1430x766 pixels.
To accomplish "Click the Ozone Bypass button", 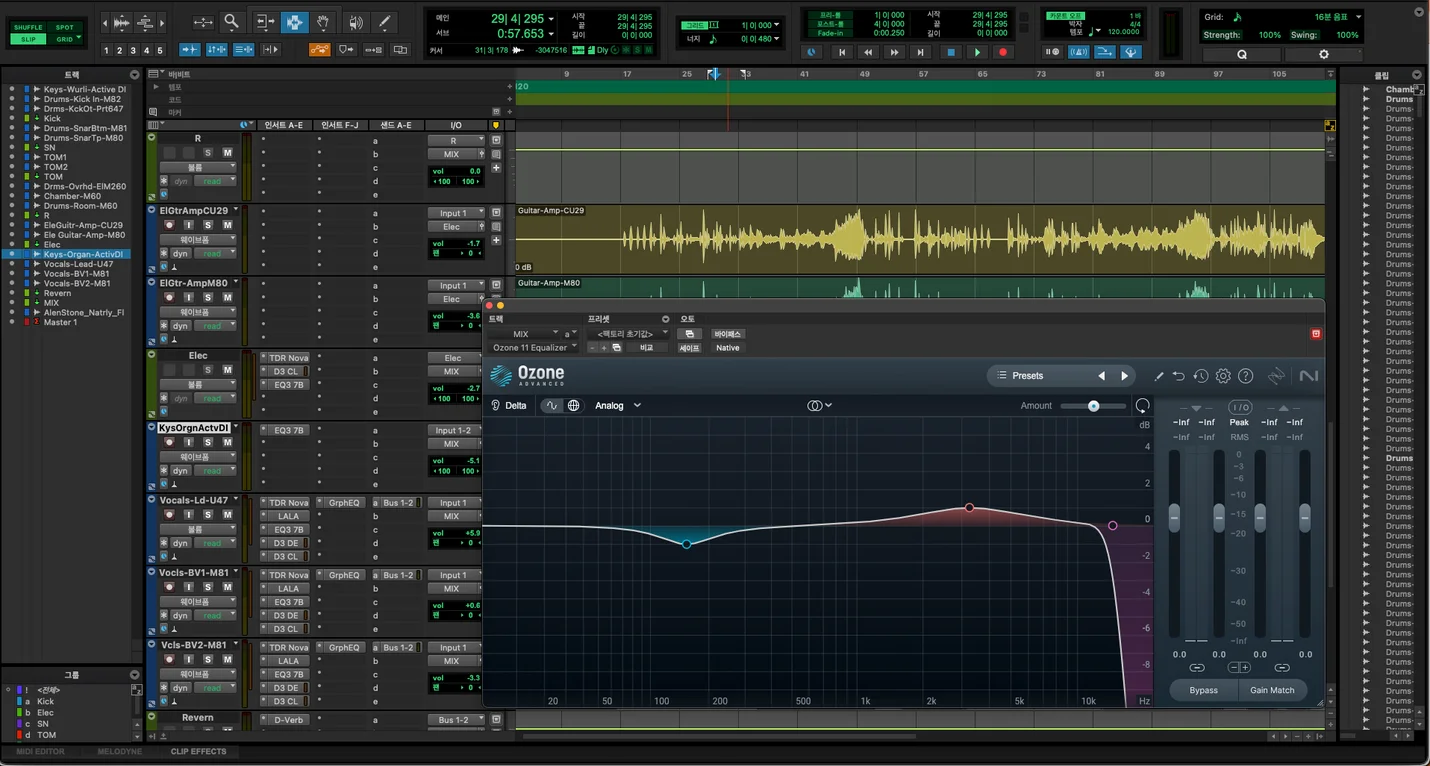I will [1204, 690].
